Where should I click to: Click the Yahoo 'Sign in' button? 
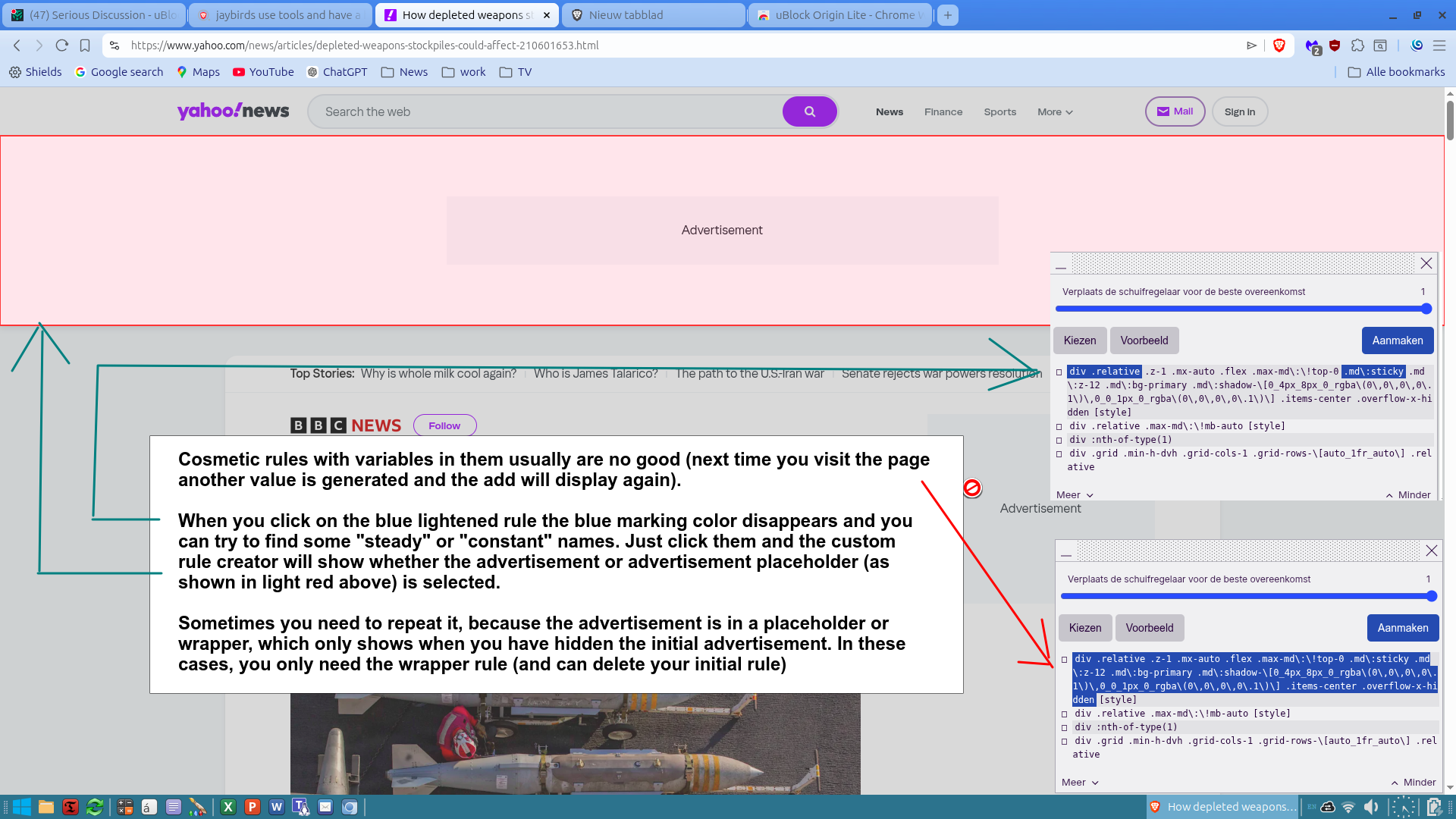point(1239,112)
